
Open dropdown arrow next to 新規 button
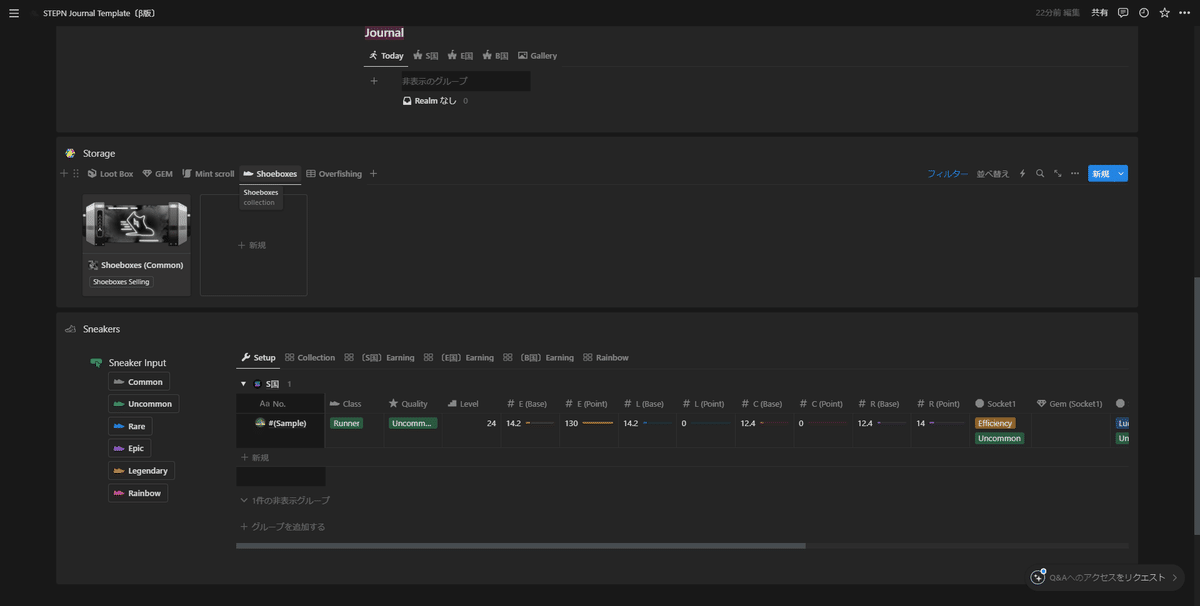1121,174
